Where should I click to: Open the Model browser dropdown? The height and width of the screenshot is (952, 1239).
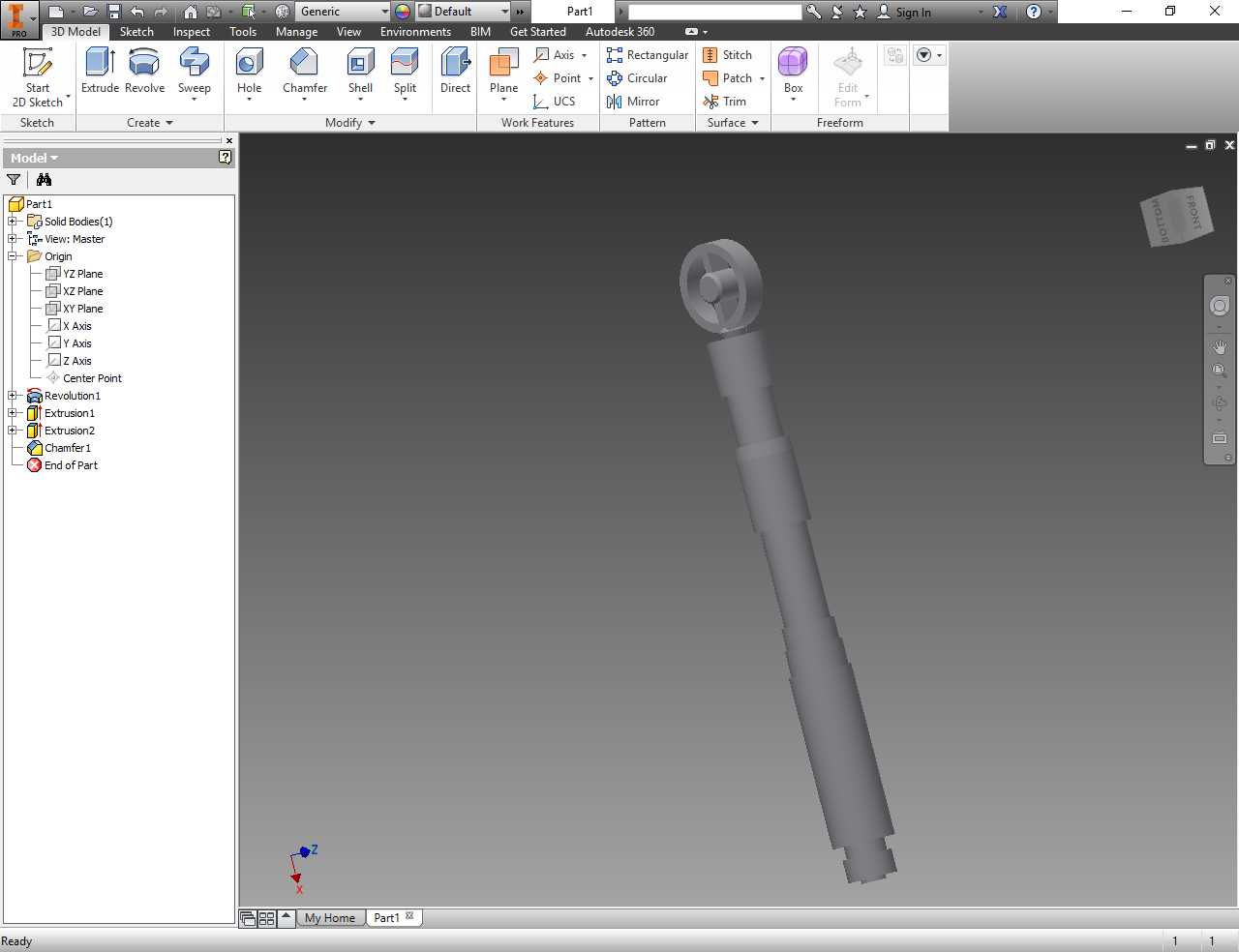(35, 158)
